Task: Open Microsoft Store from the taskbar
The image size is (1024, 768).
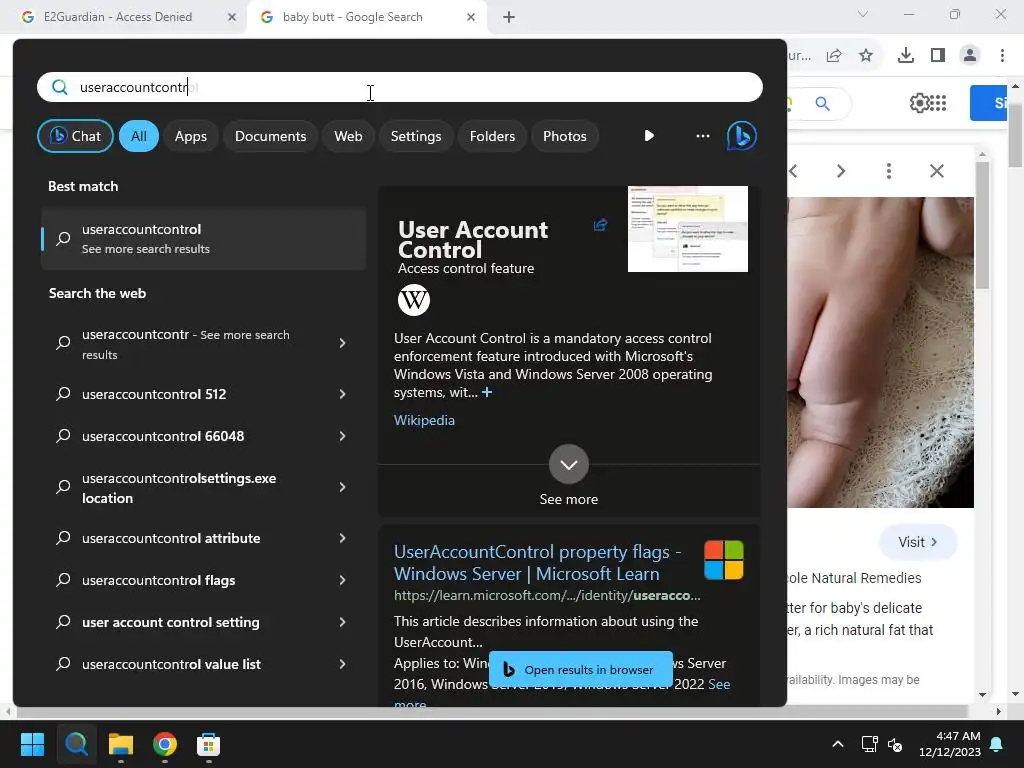Action: [x=208, y=744]
